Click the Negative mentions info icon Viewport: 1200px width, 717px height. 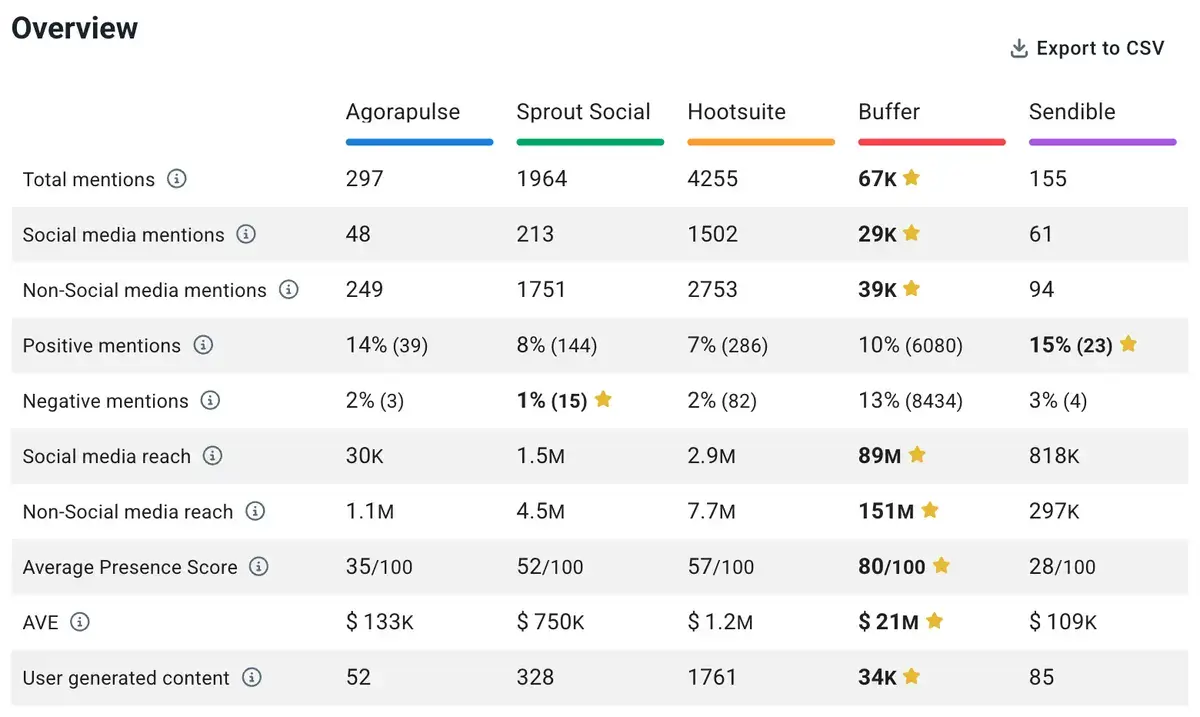208,401
